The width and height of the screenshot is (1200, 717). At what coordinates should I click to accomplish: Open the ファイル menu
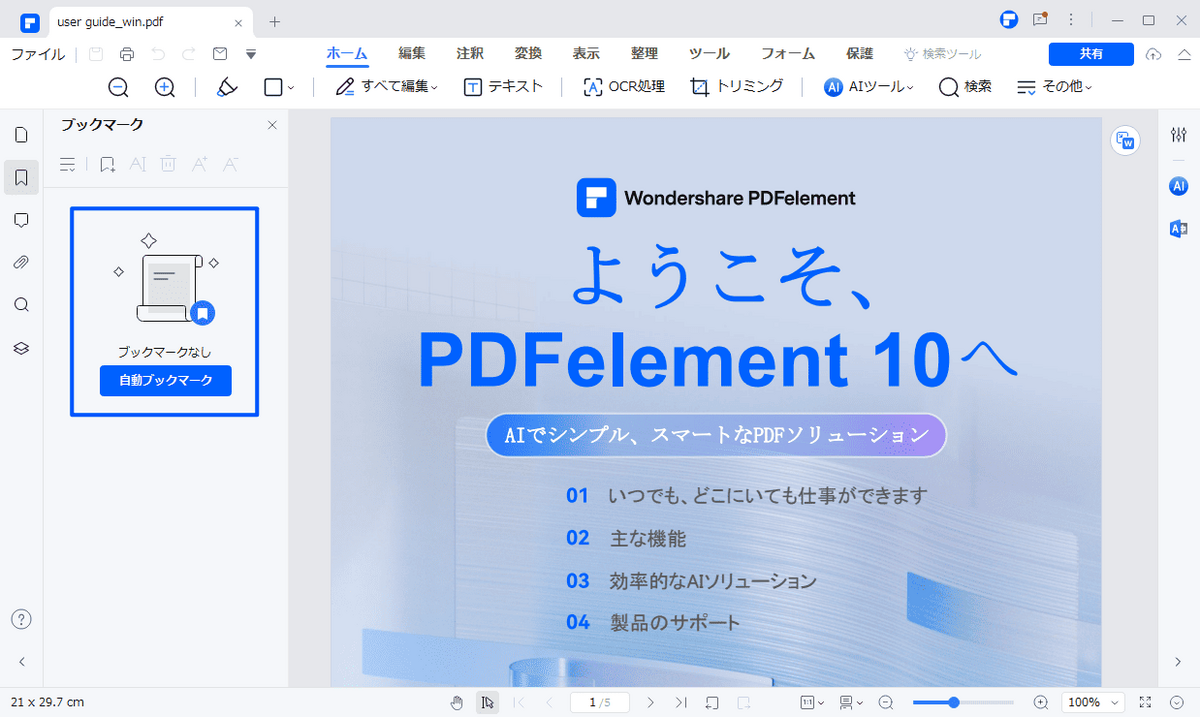[37, 54]
